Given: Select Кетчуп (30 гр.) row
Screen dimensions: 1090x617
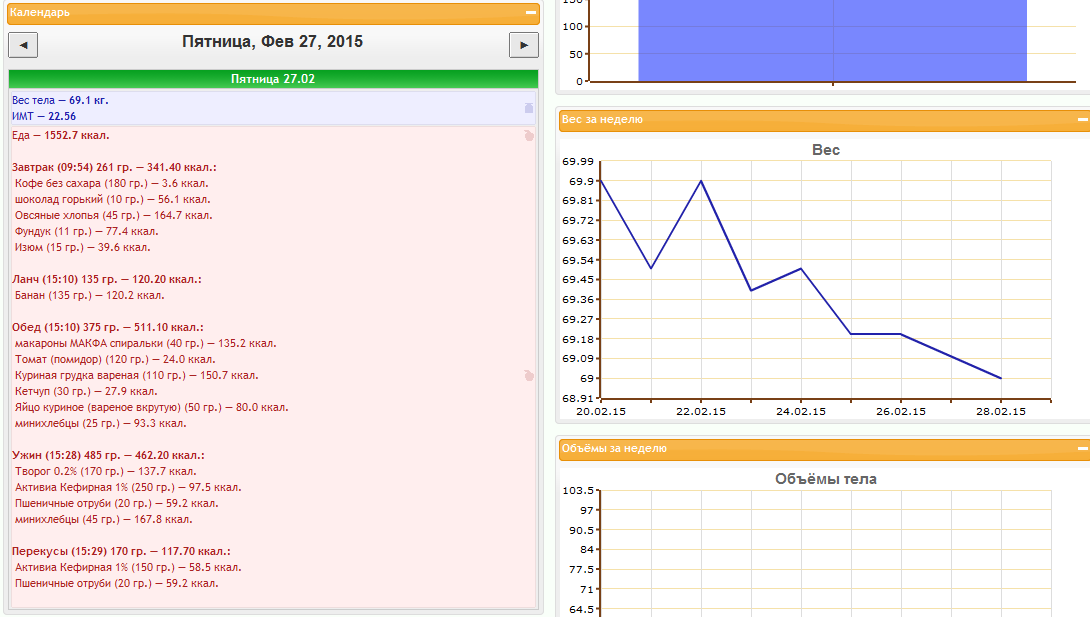Looking at the screenshot, I should pyautogui.click(x=86, y=391).
